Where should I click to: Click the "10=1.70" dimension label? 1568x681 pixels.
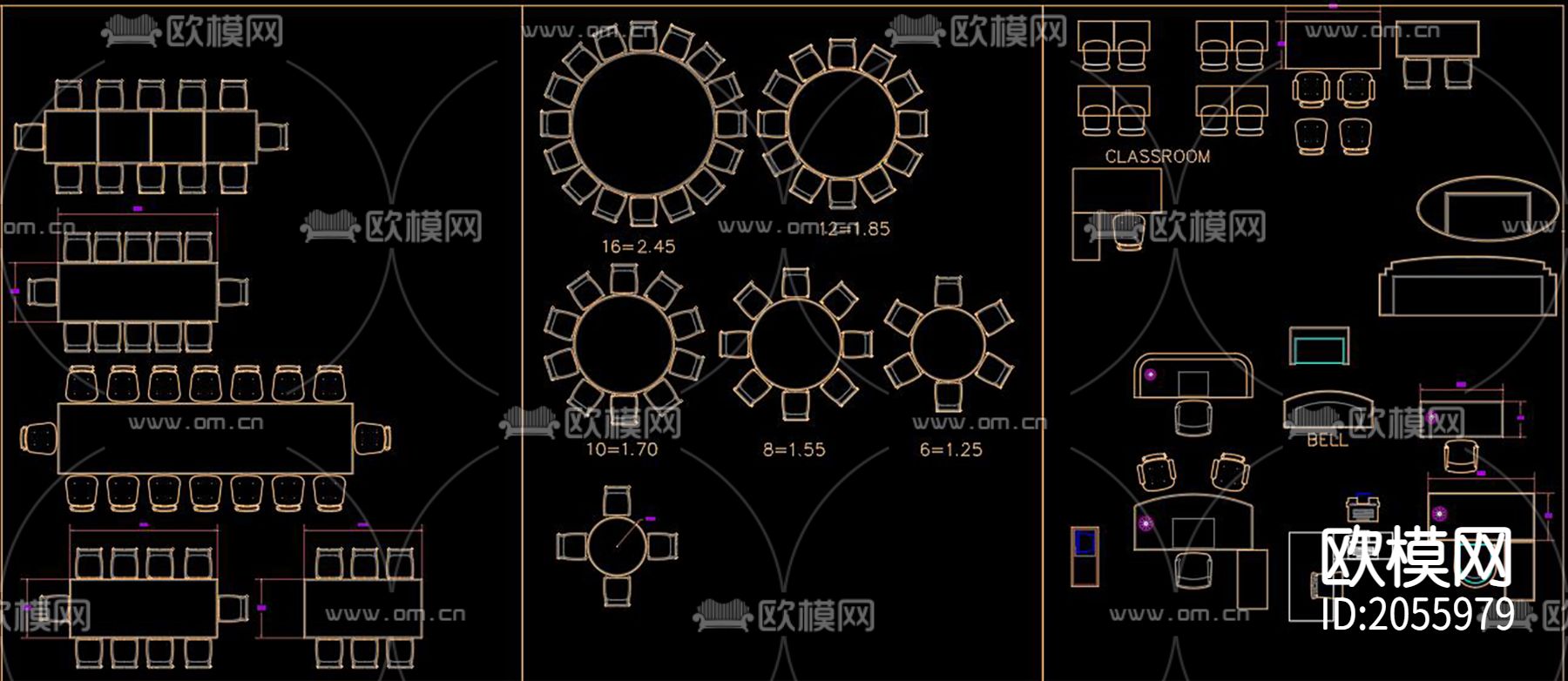click(x=622, y=449)
